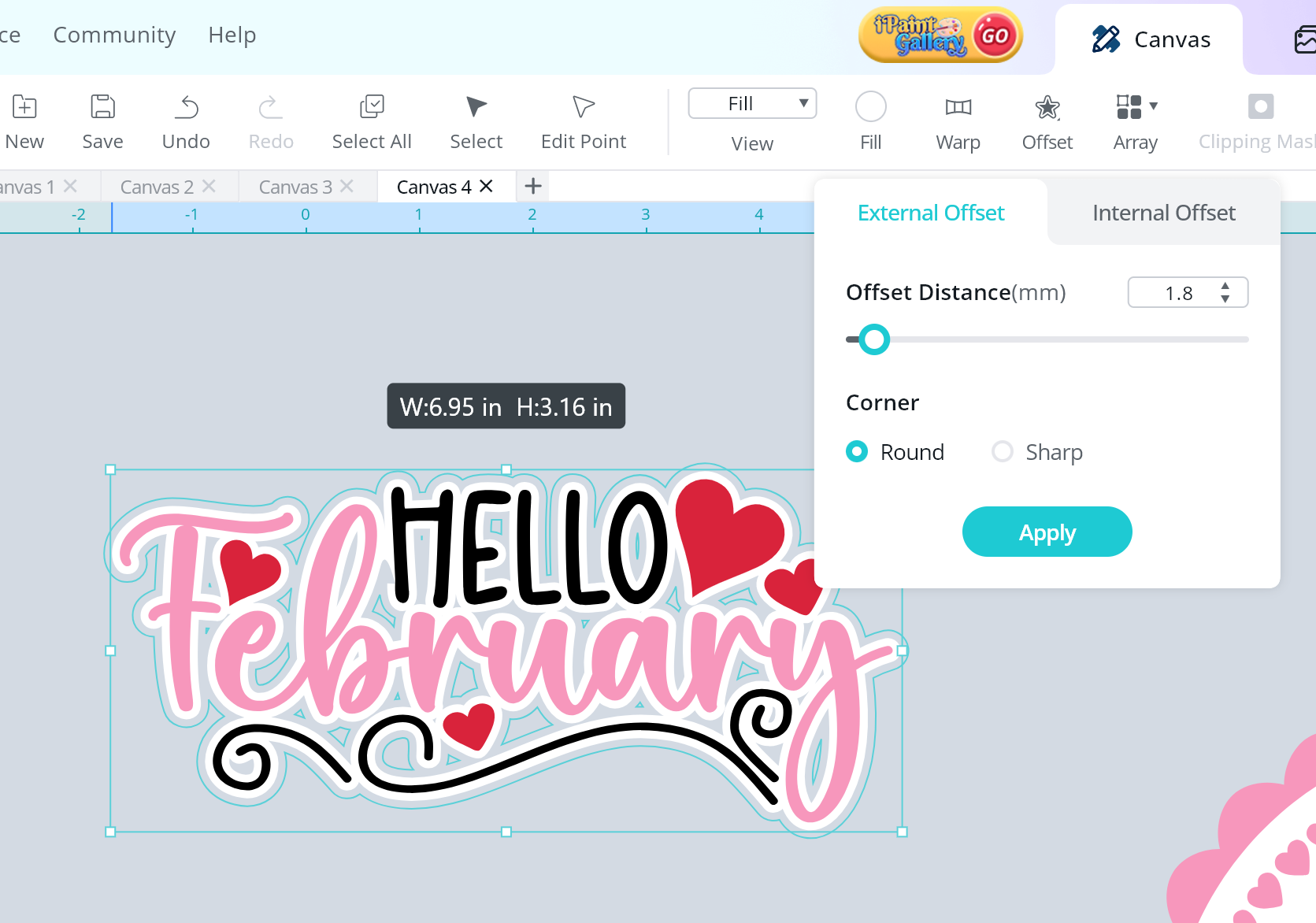Choose the Edit Point tool
The height and width of the screenshot is (923, 1316).
583,107
